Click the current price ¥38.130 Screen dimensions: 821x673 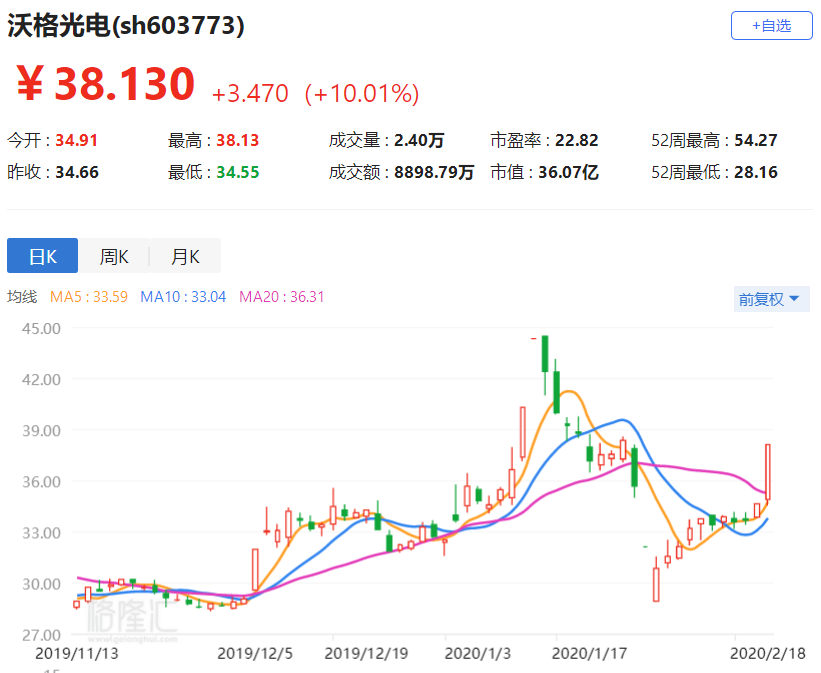click(x=106, y=83)
